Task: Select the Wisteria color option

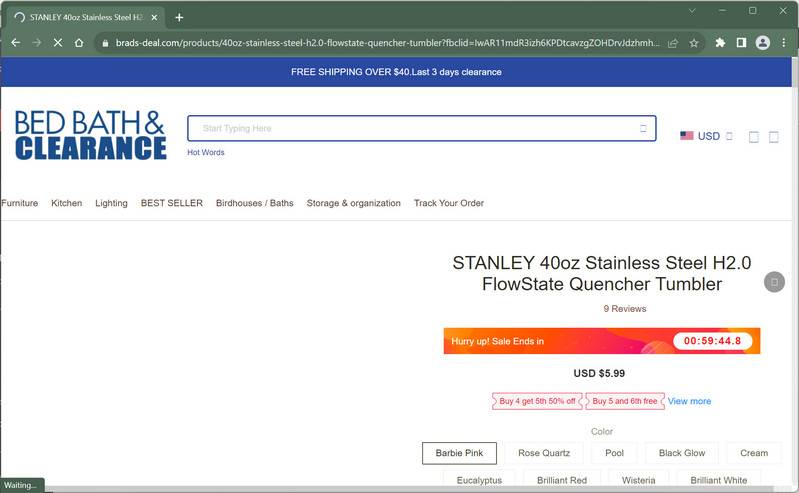Action: pos(638,480)
